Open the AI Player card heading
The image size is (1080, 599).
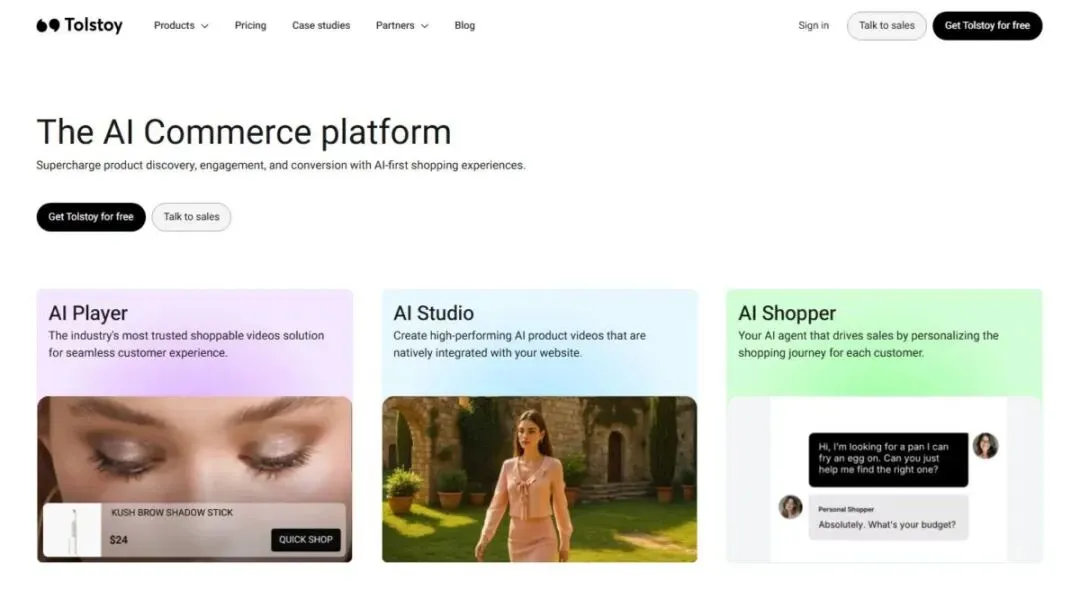click(88, 313)
